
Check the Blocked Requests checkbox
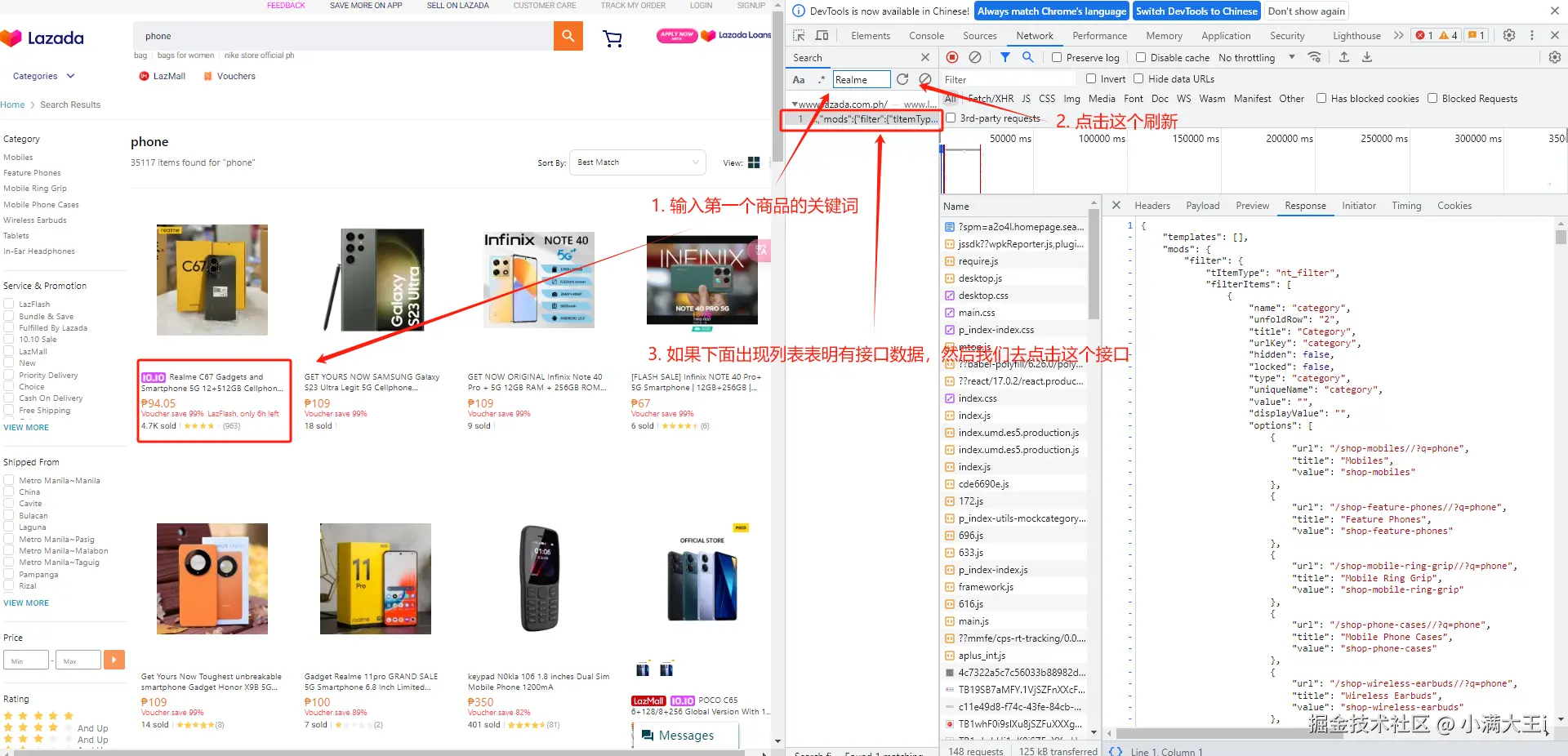coord(1432,98)
